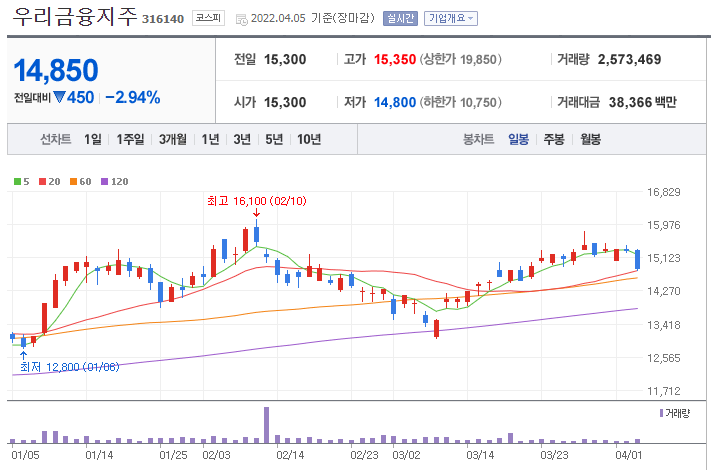Switch to 일봉 daily candle chart

pyautogui.click(x=518, y=139)
